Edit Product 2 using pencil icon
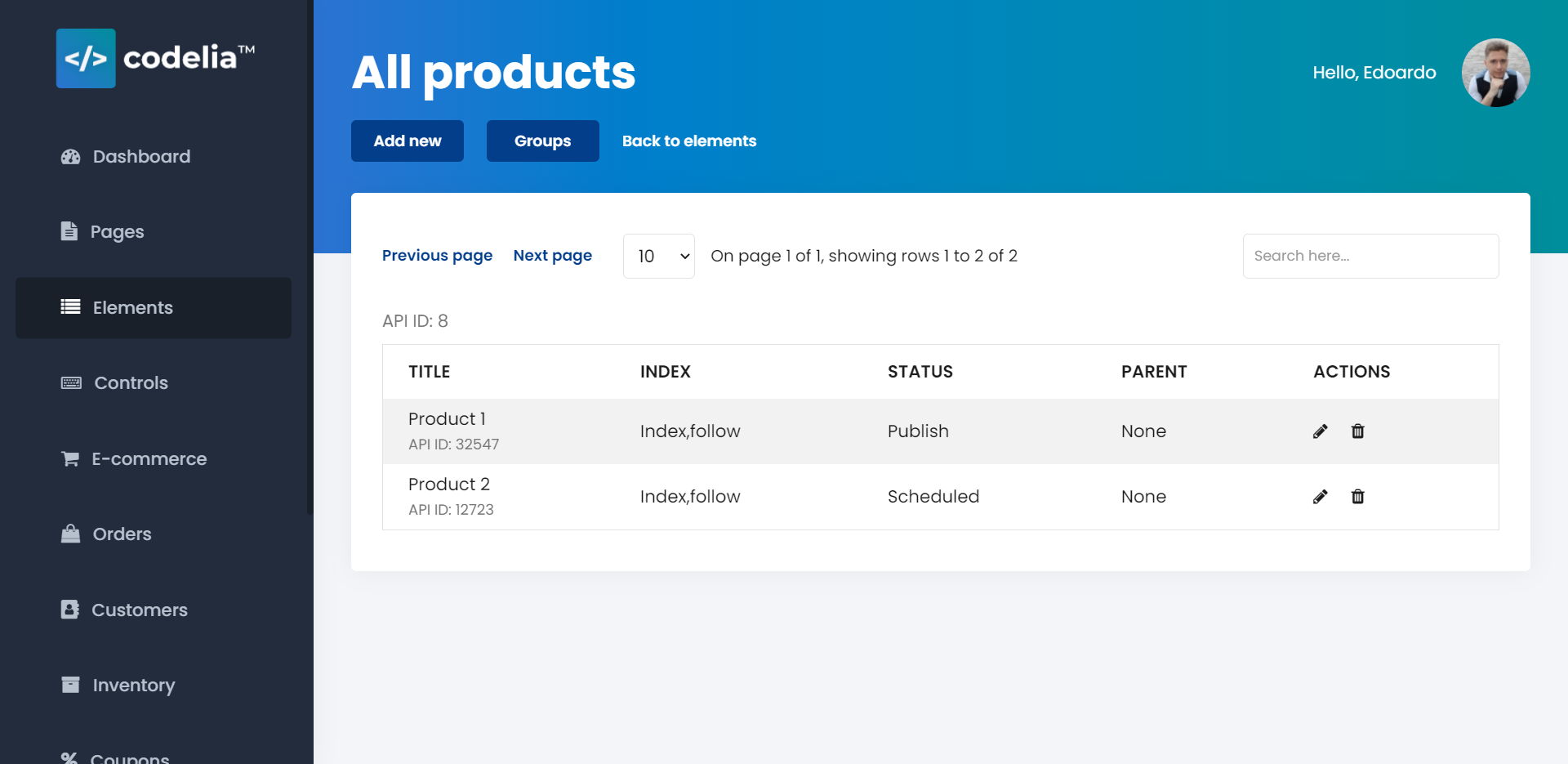 1320,497
